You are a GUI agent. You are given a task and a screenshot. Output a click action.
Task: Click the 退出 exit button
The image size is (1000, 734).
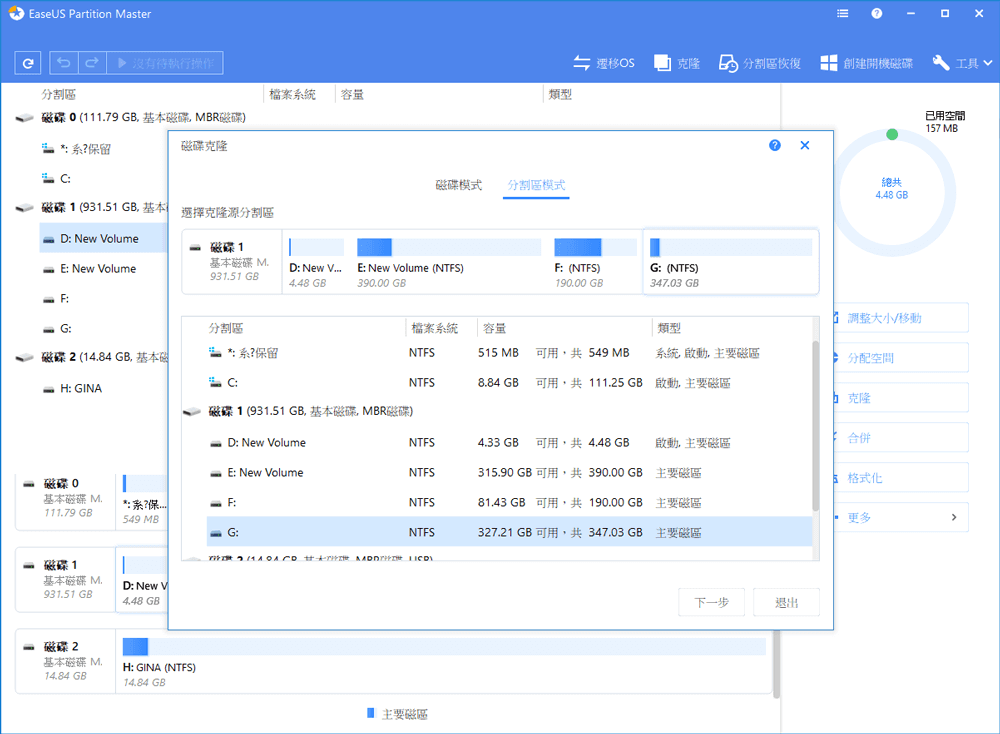click(x=786, y=603)
